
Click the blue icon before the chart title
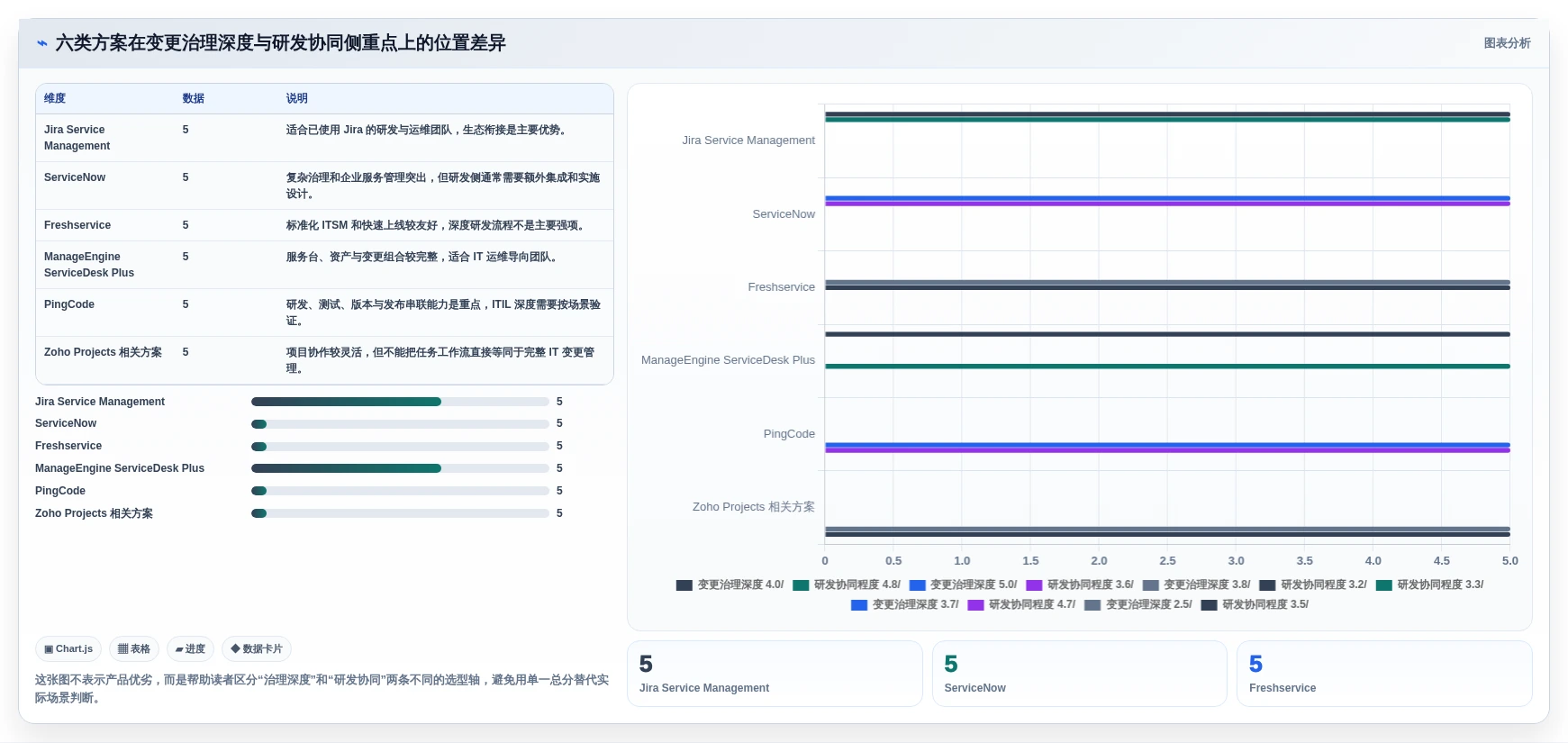click(x=41, y=43)
